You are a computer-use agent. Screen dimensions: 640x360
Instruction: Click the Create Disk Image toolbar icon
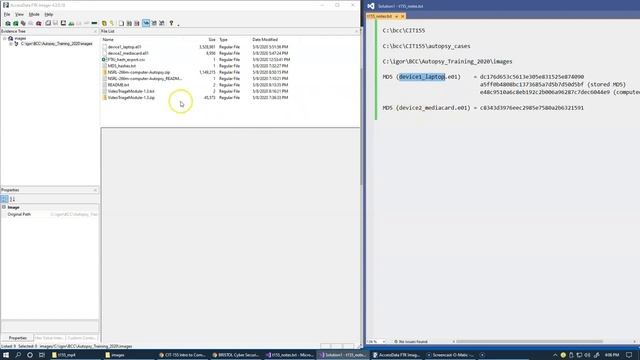coord(48,23)
